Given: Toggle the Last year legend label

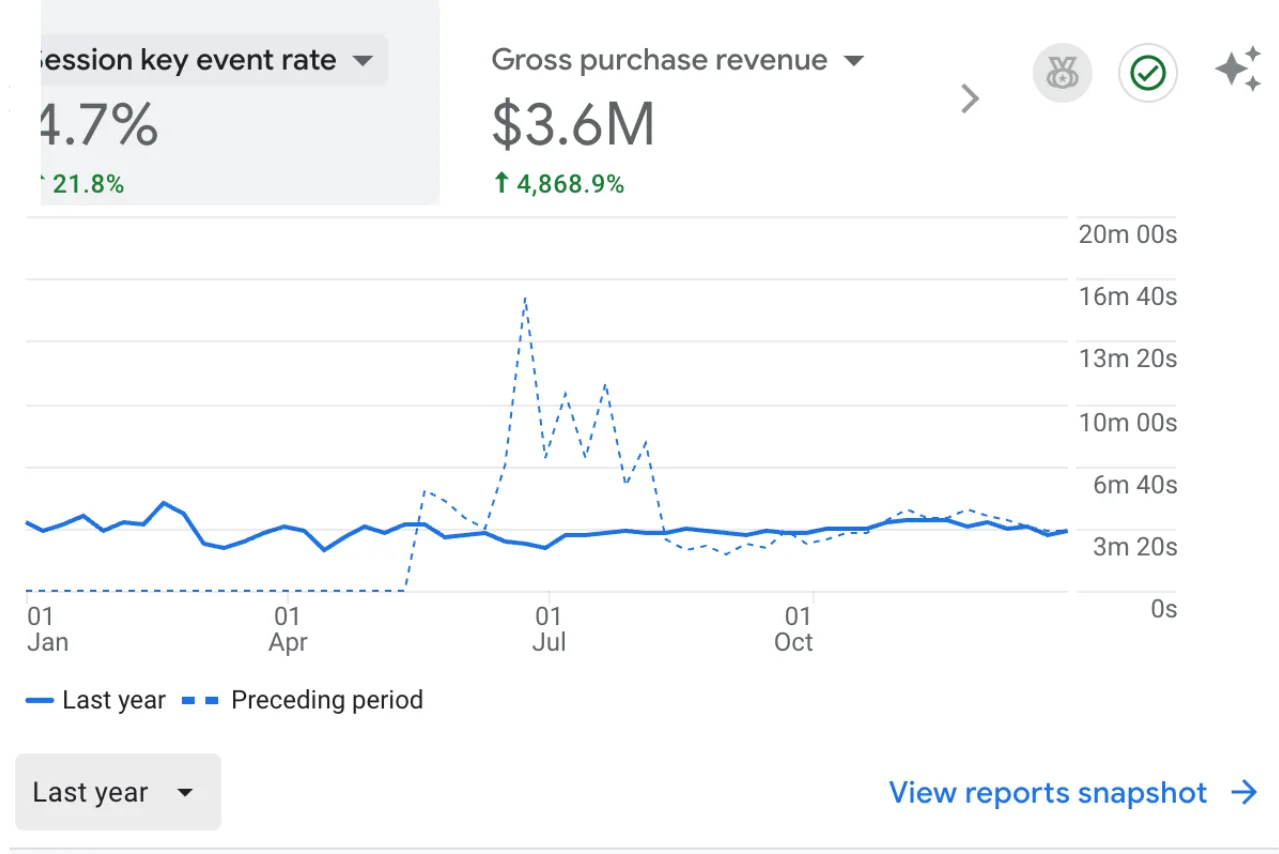Looking at the screenshot, I should coord(113,700).
